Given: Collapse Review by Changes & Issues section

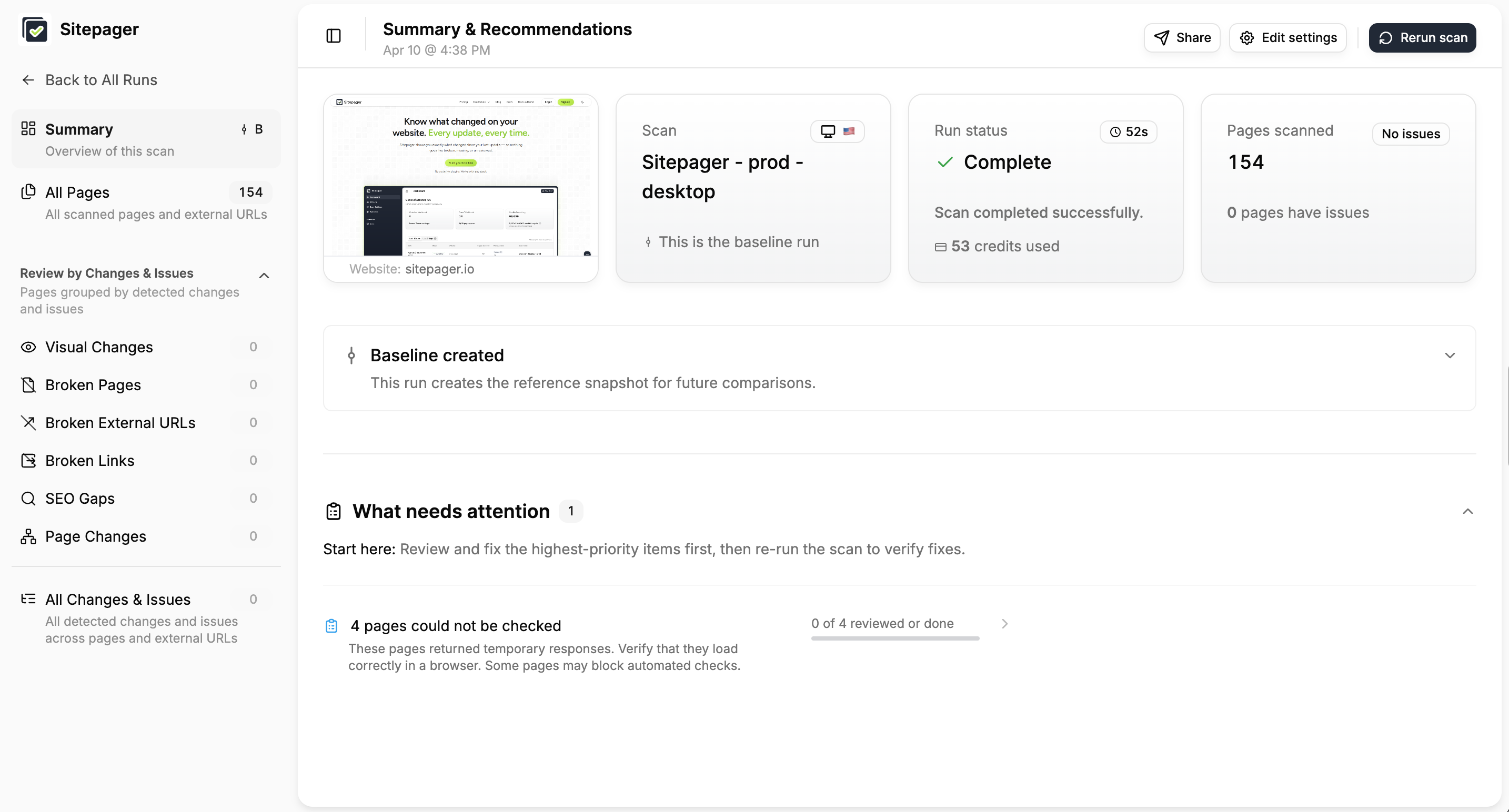Looking at the screenshot, I should pyautogui.click(x=264, y=276).
